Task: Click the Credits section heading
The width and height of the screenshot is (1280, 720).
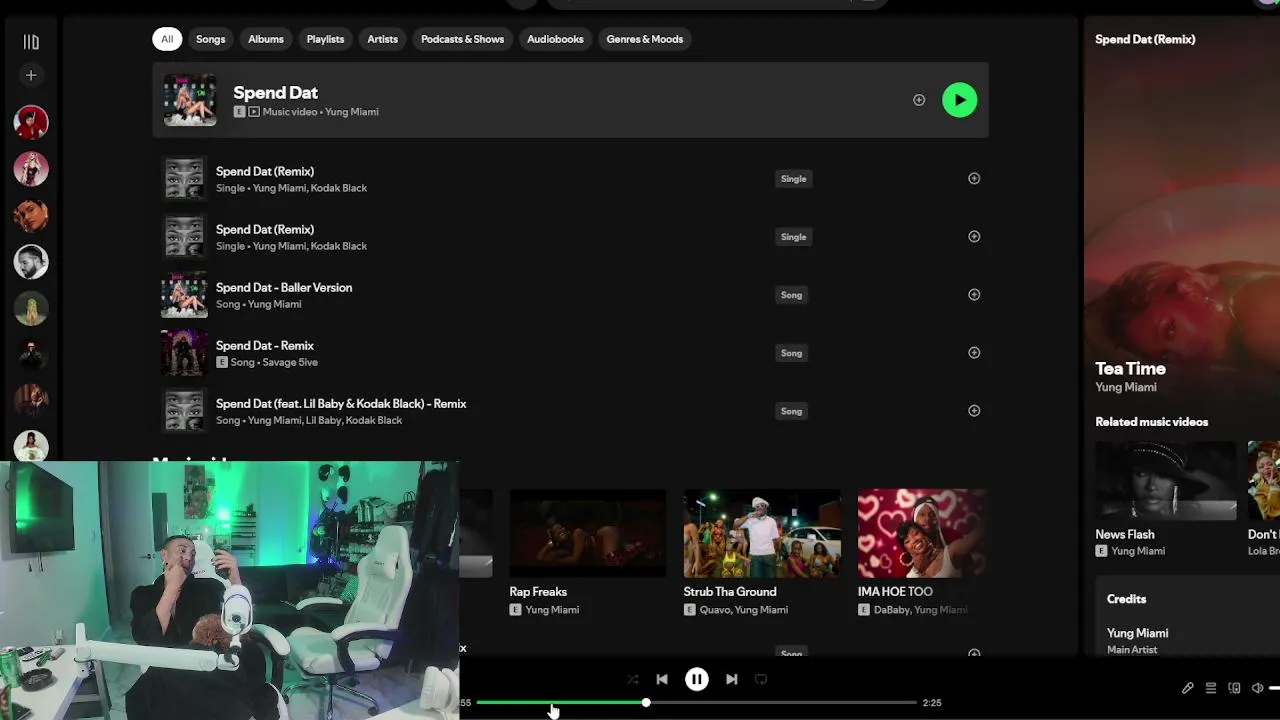Action: click(x=1127, y=599)
